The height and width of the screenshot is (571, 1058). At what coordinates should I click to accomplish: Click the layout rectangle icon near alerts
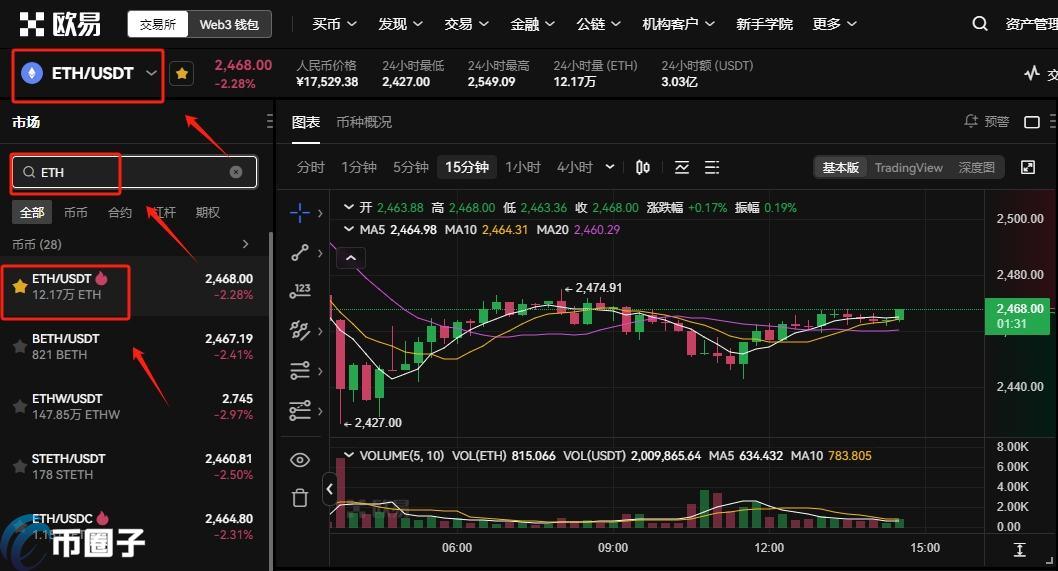click(1032, 122)
